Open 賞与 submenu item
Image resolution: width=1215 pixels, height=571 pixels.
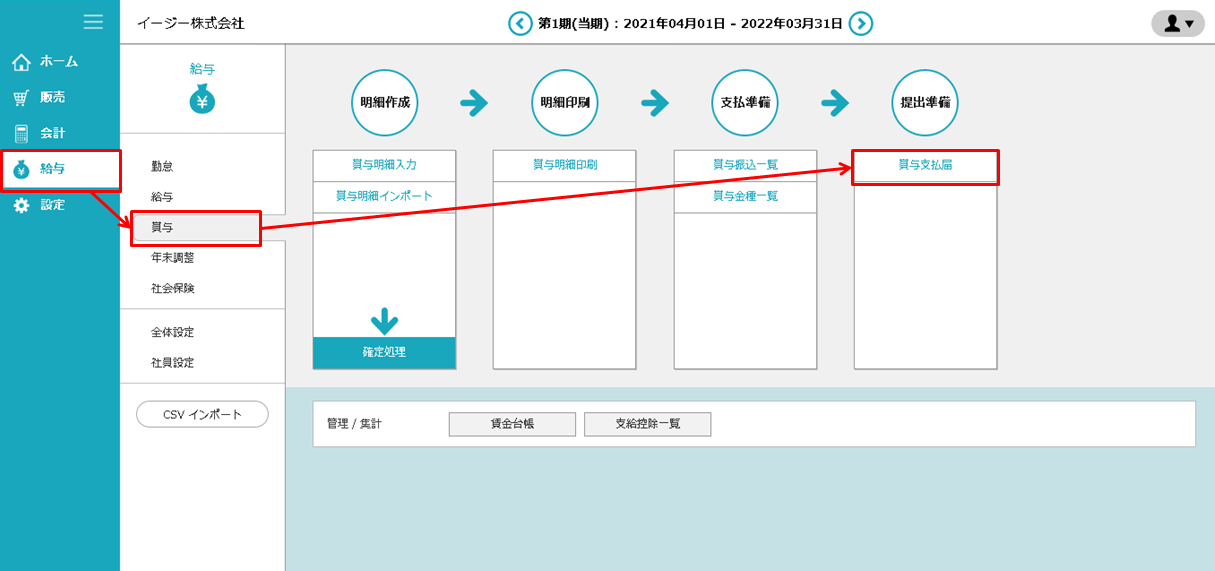pos(162,228)
